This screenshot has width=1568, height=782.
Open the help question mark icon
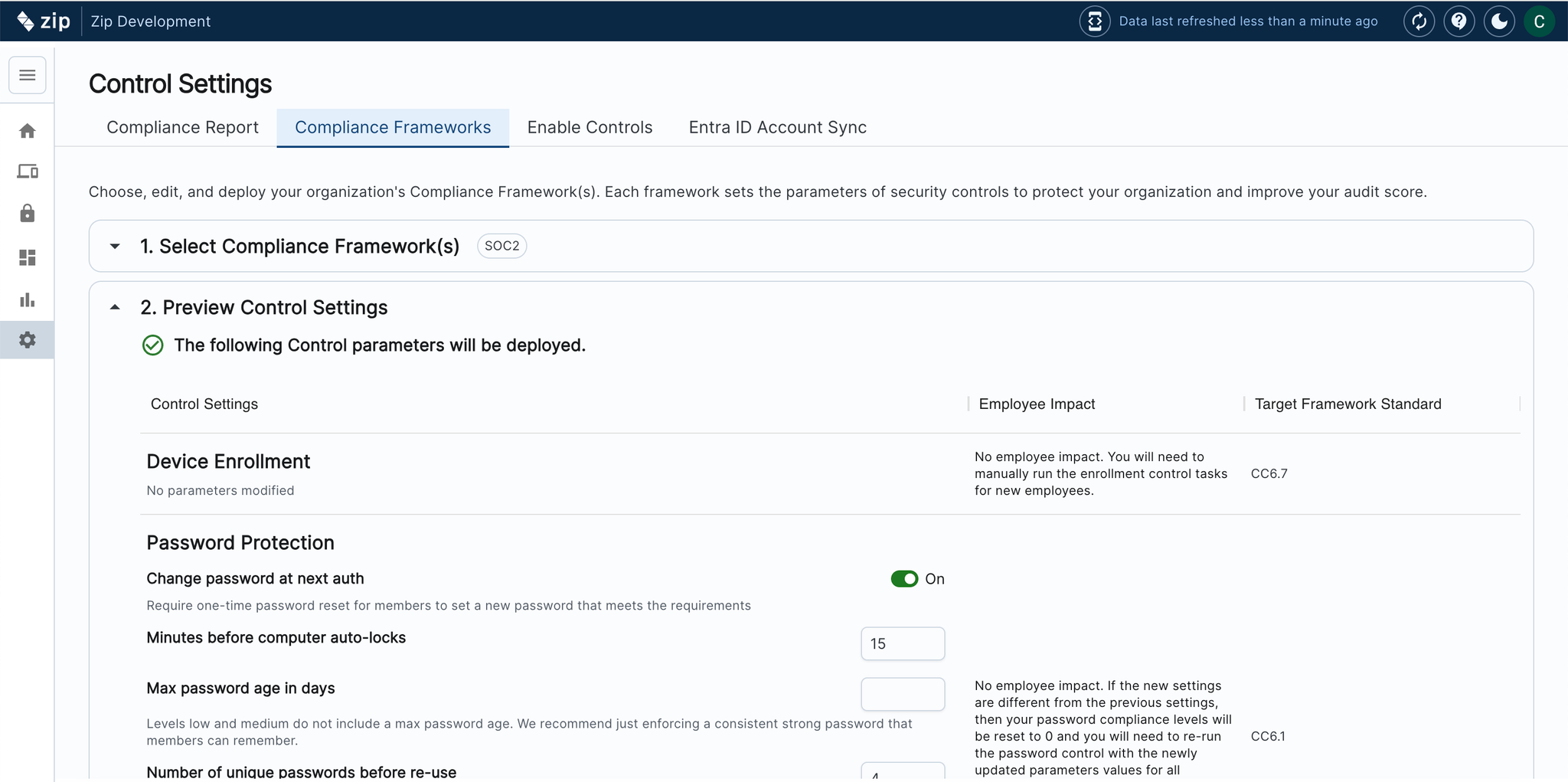click(1459, 21)
